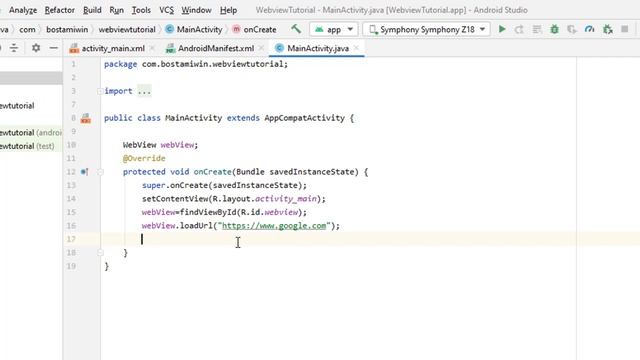Select the MainActivity.java tab
This screenshot has width=640, height=360.
(x=318, y=48)
